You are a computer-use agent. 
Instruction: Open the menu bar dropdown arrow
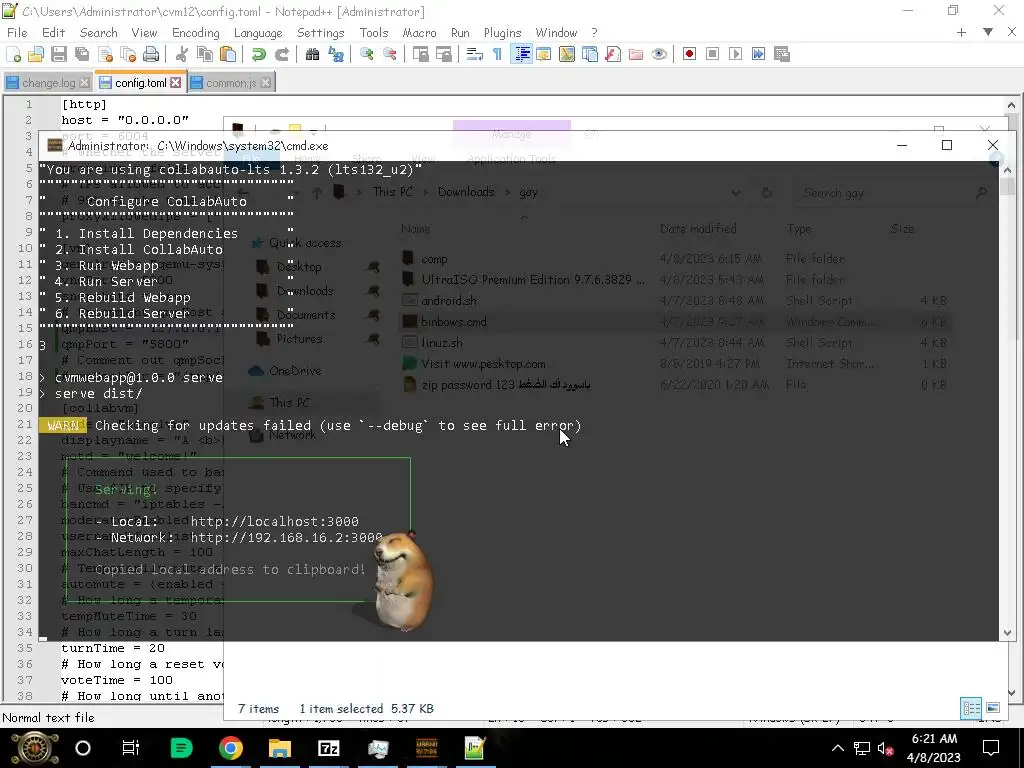[x=988, y=32]
